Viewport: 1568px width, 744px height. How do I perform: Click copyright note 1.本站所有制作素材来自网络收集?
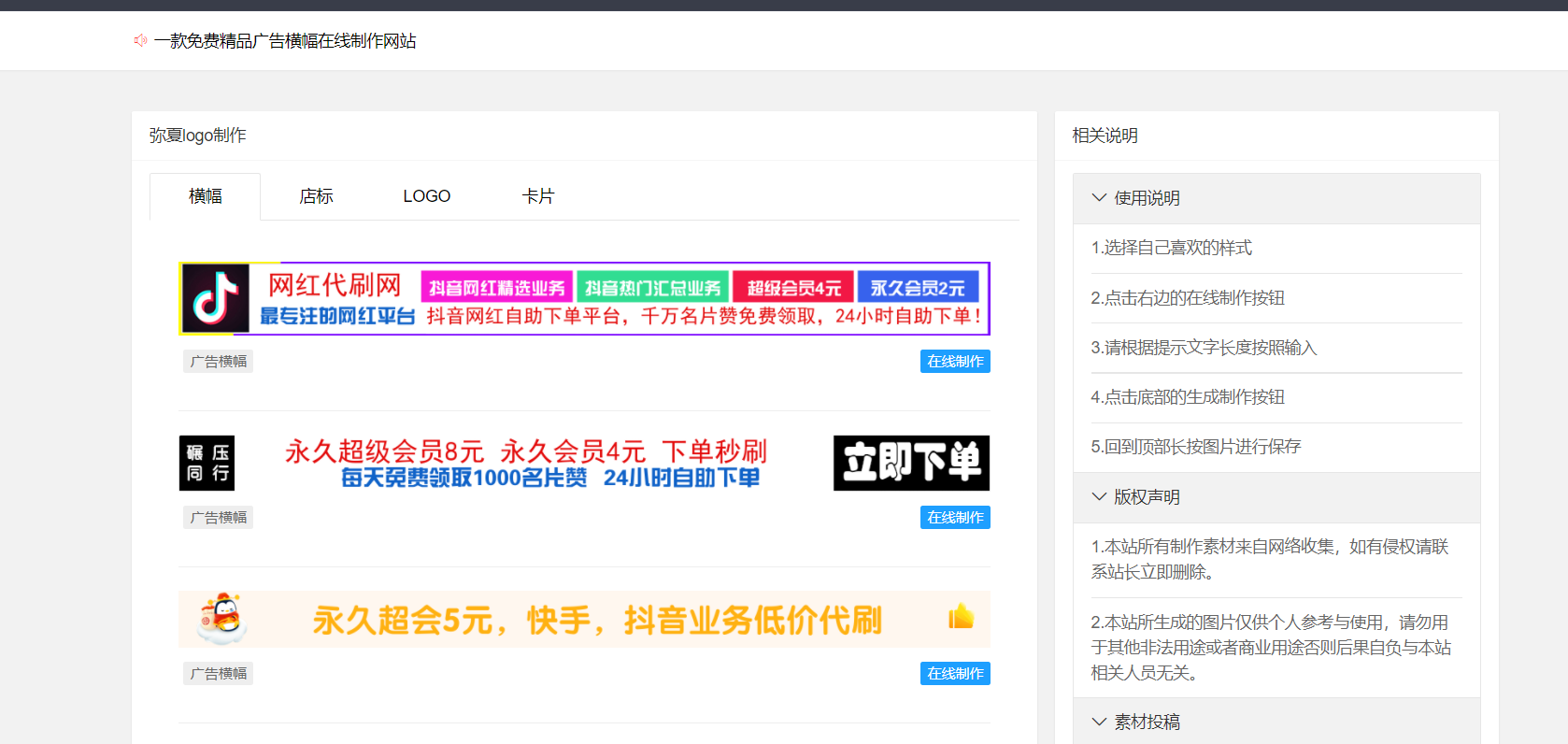pos(1269,559)
